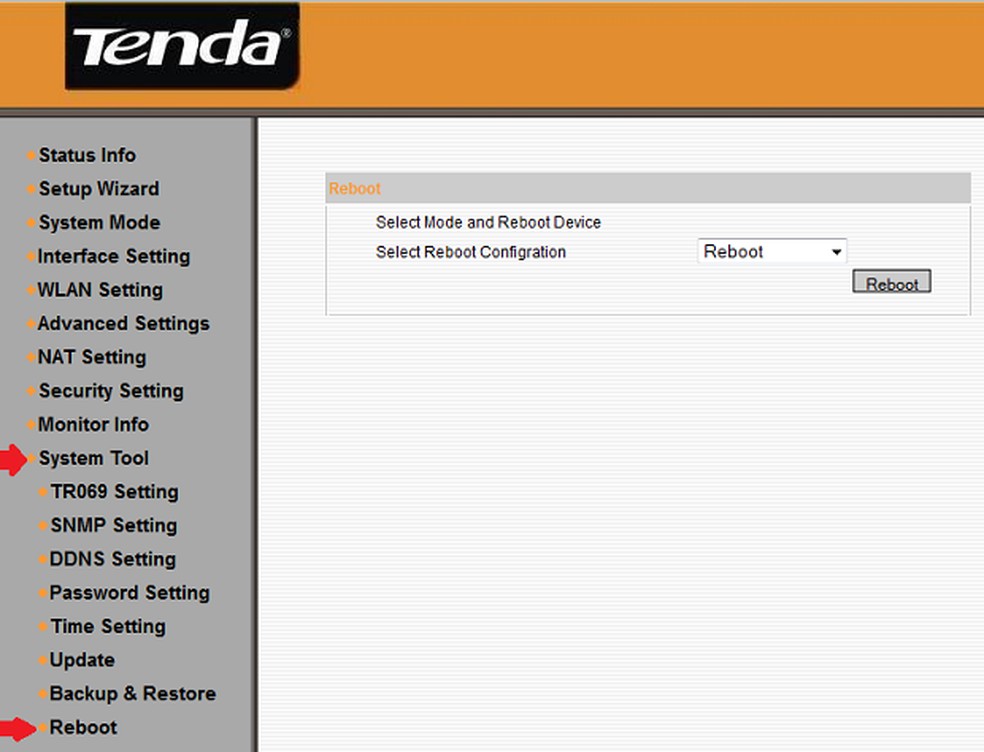Select WLAN Setting in sidebar
Image resolution: width=984 pixels, height=752 pixels.
coord(100,290)
